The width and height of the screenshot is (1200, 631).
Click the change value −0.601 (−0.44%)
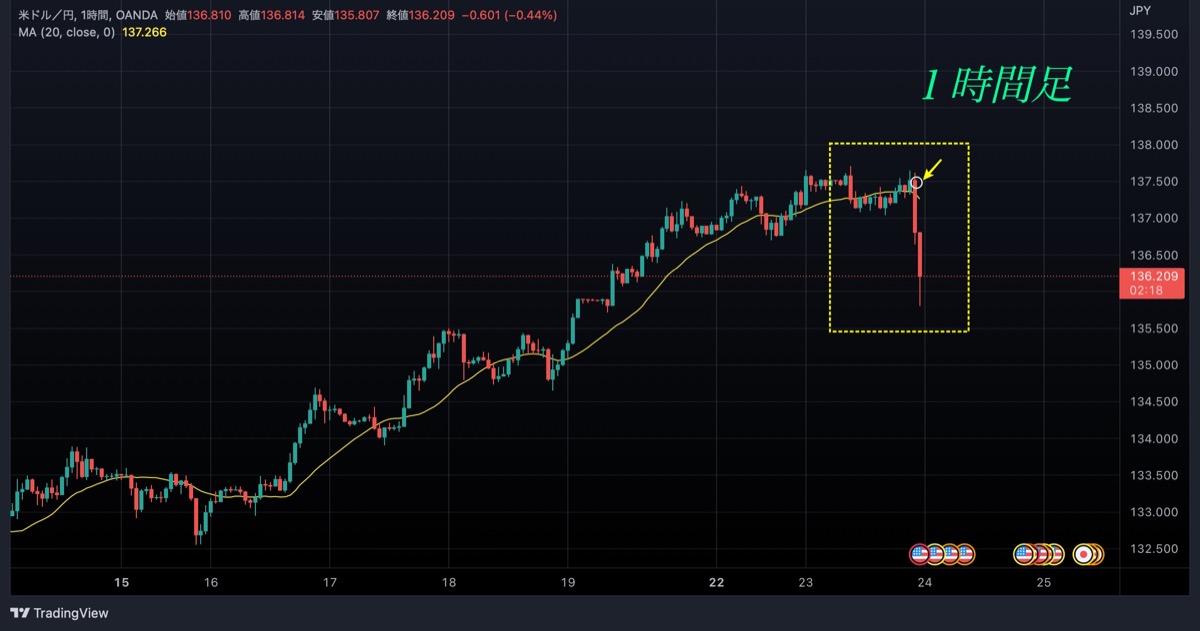(x=507, y=16)
